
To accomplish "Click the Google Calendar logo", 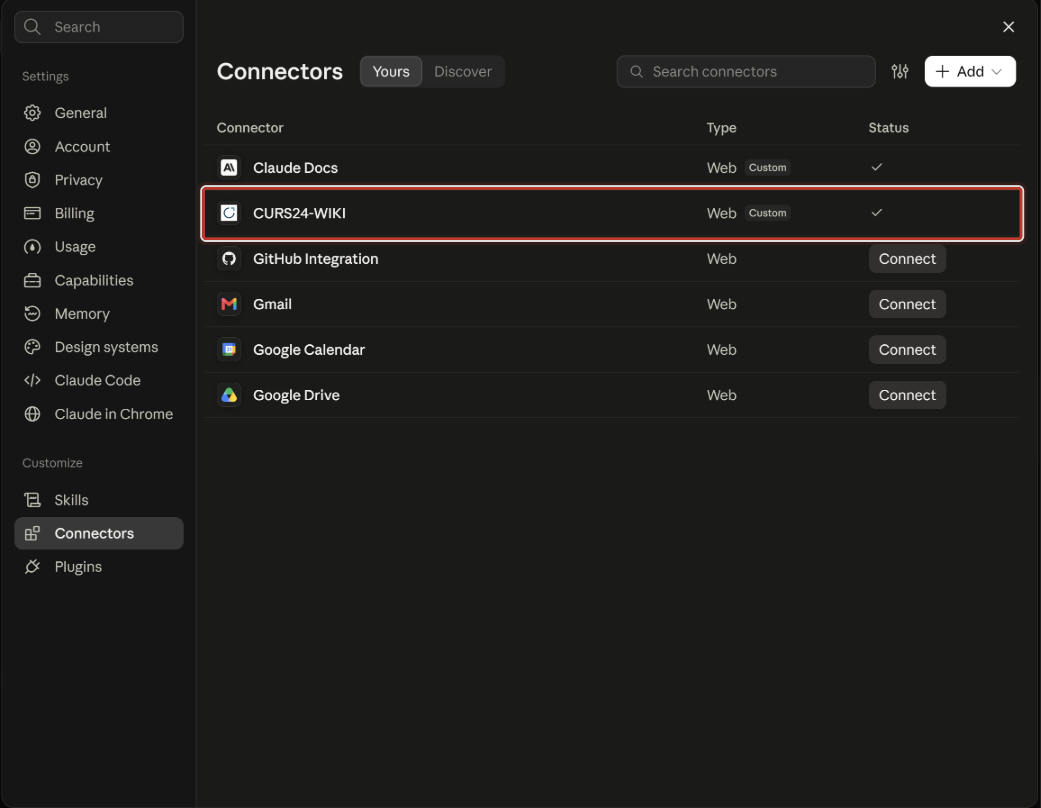I will coord(229,350).
